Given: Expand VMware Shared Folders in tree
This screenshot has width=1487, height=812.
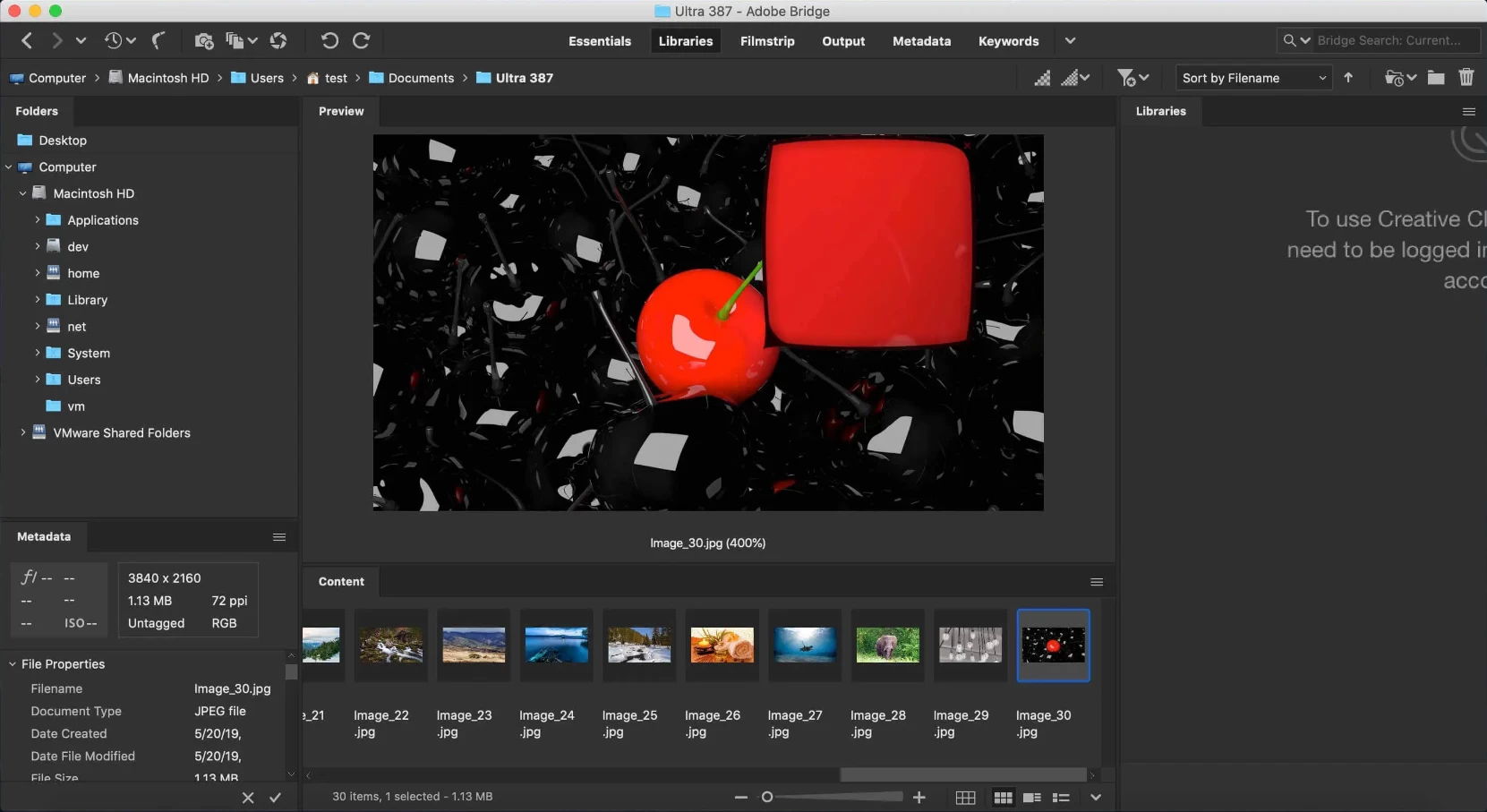Looking at the screenshot, I should point(22,432).
